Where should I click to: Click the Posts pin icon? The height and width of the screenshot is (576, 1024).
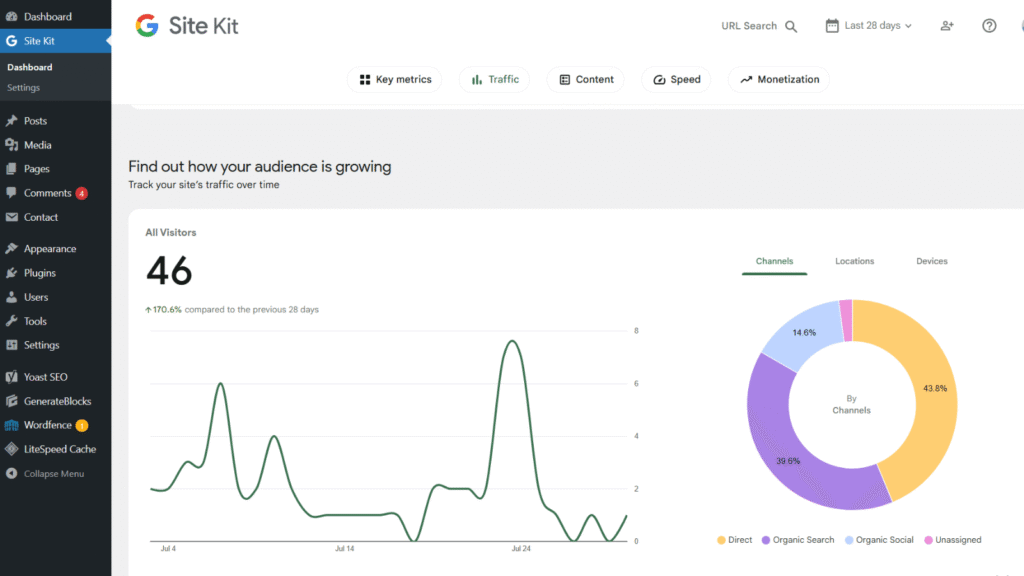(11, 121)
